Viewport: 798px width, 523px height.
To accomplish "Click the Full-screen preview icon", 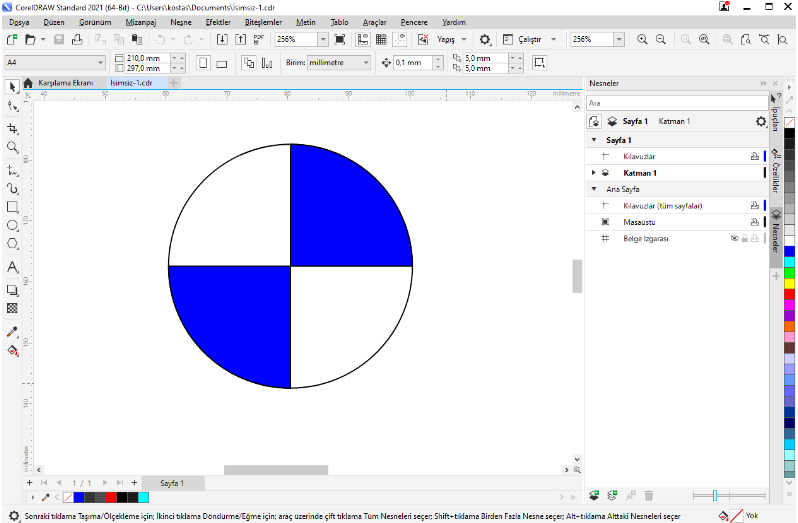I will (x=340, y=39).
